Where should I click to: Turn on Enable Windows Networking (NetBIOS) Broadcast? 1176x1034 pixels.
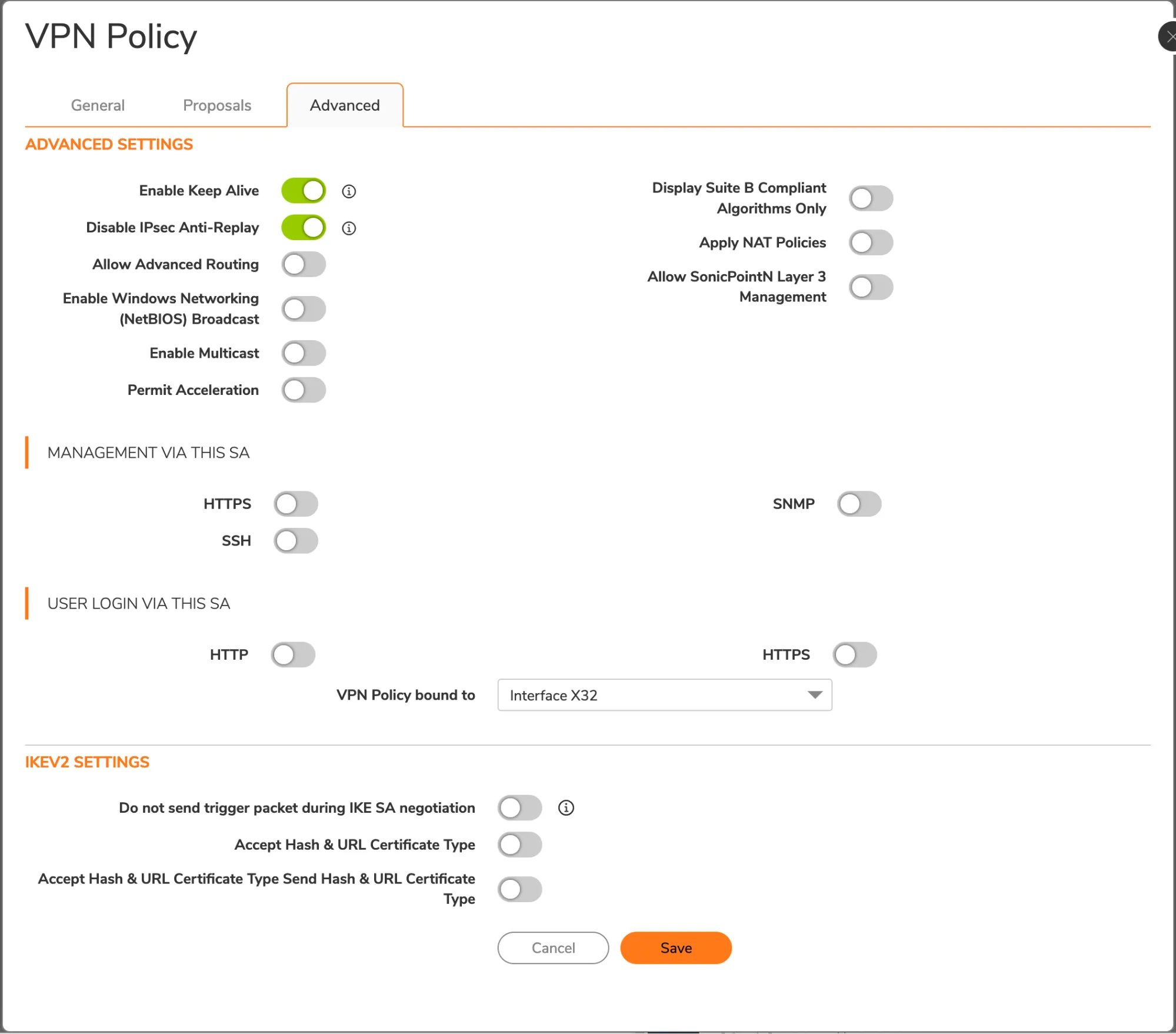(x=304, y=308)
